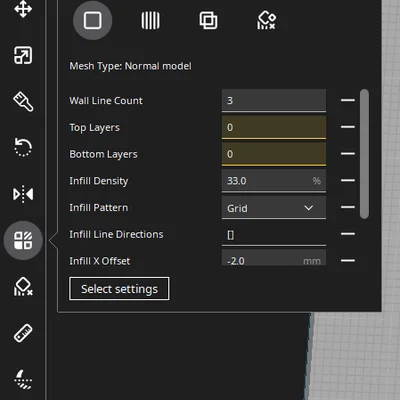This screenshot has width=400, height=400.
Task: Open the Per Model Settings tool
Action: click(23, 240)
